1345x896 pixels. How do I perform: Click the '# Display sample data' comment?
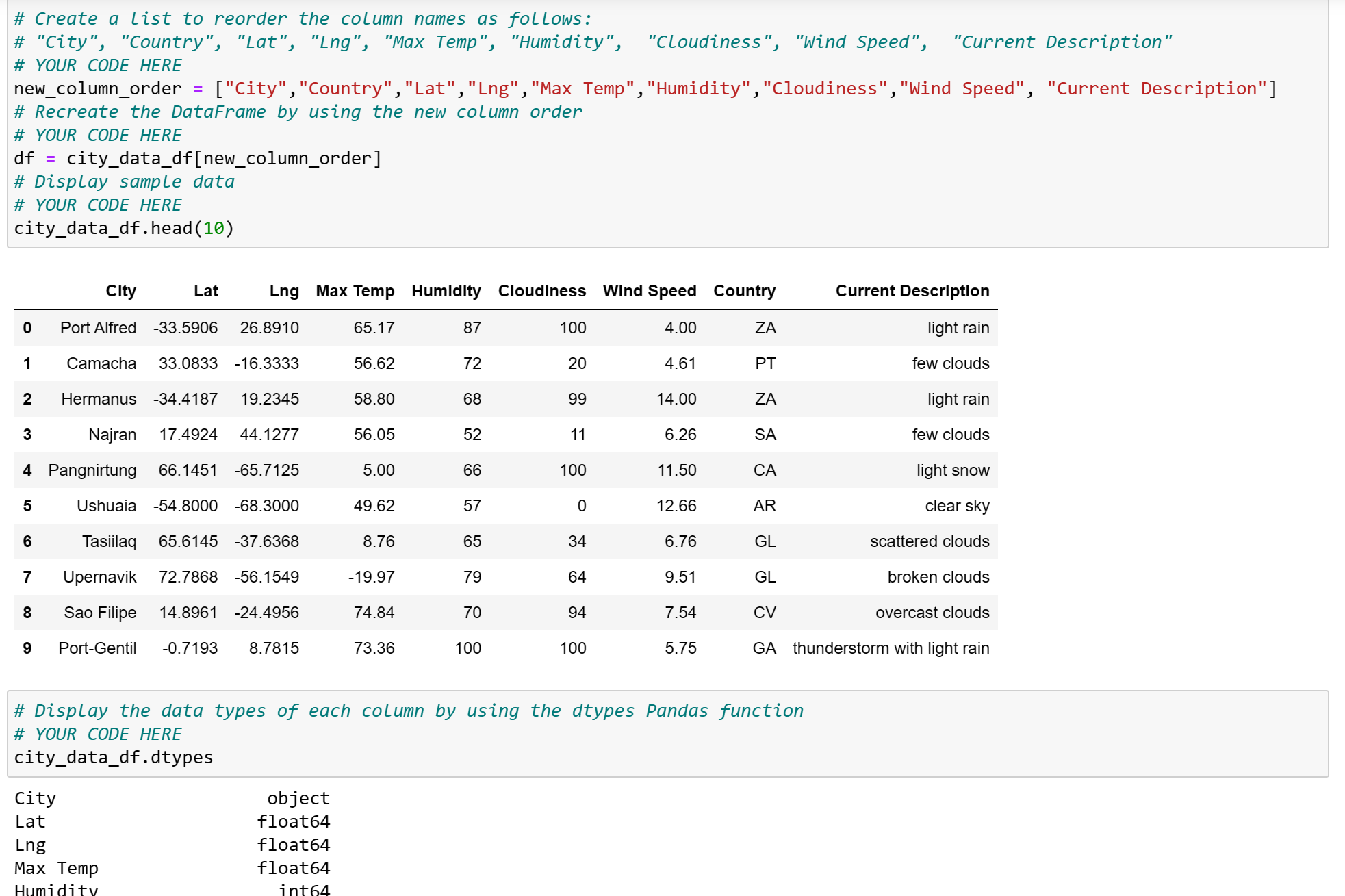pos(124,182)
